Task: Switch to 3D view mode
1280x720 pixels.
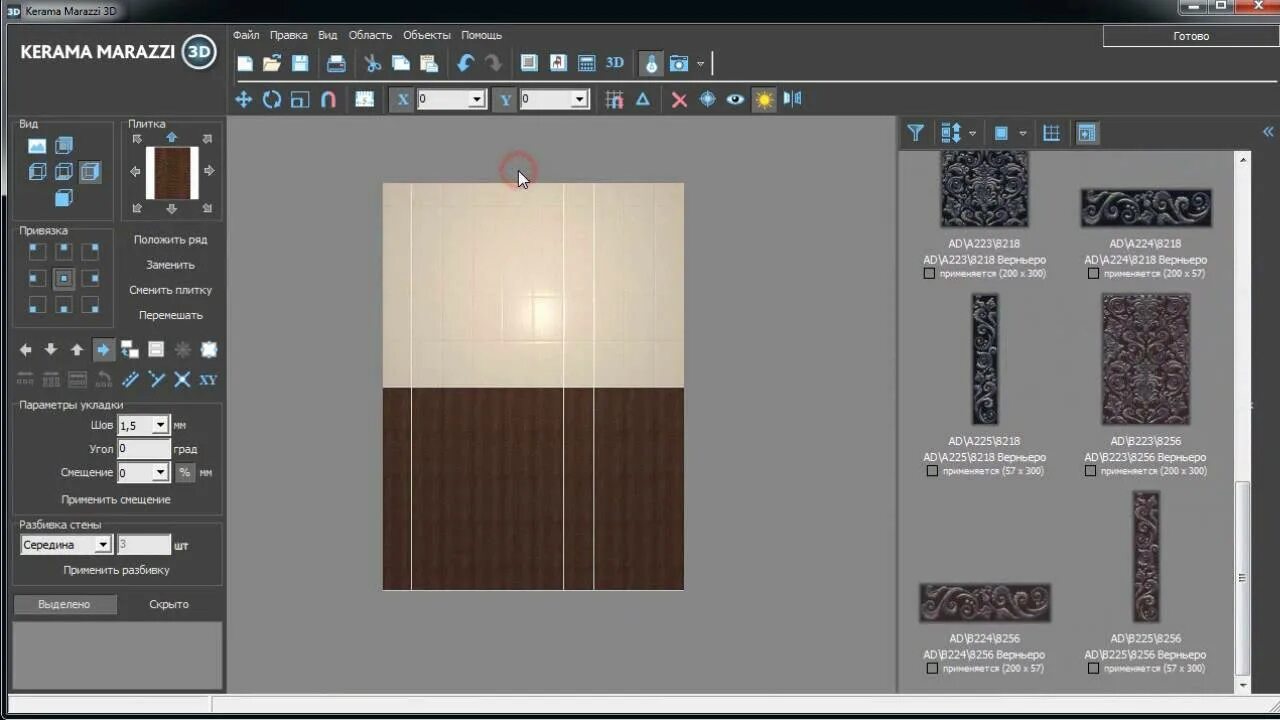Action: coord(615,63)
